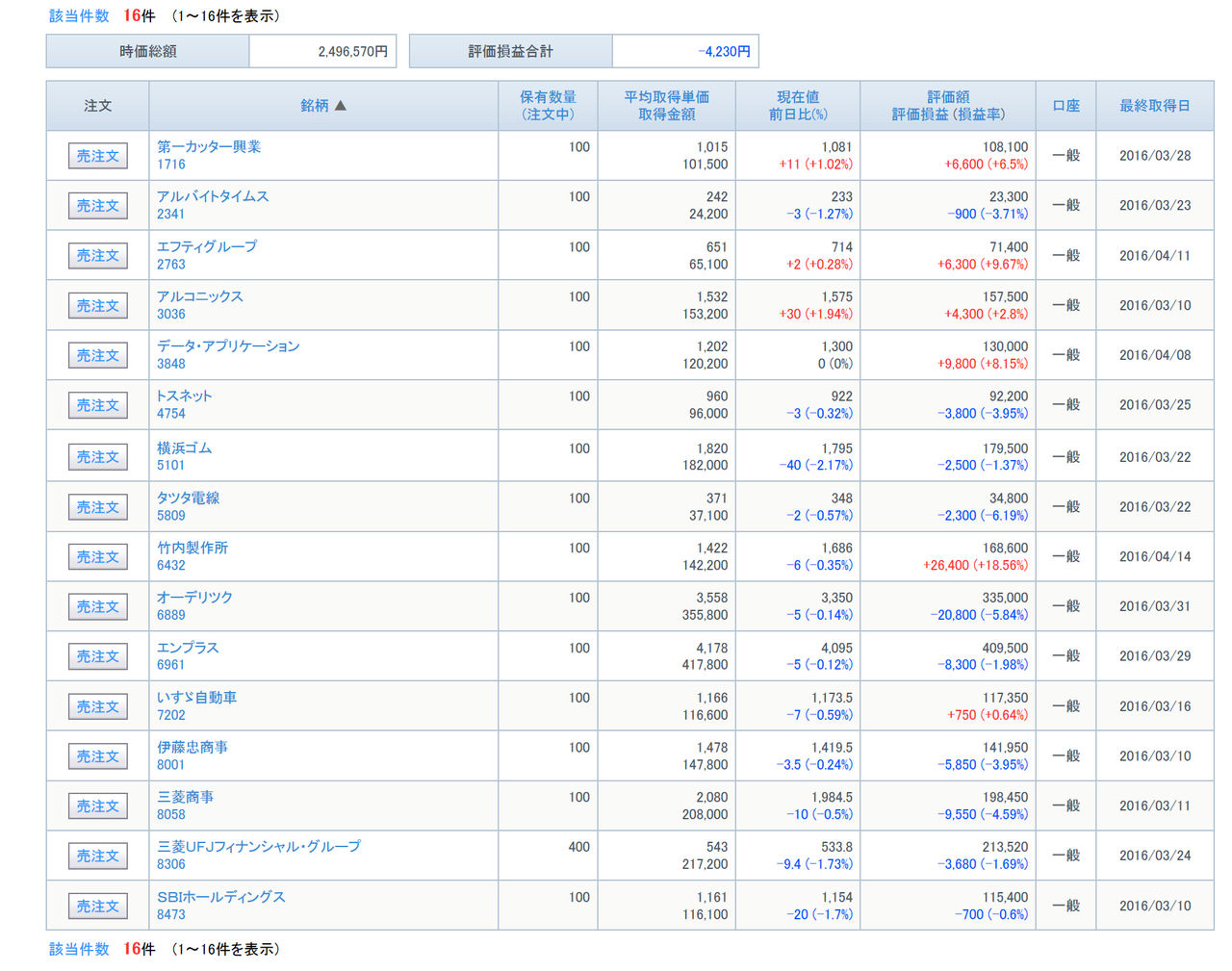
Task: Click 売注文 button for いすゞ自動車
Action: point(98,706)
